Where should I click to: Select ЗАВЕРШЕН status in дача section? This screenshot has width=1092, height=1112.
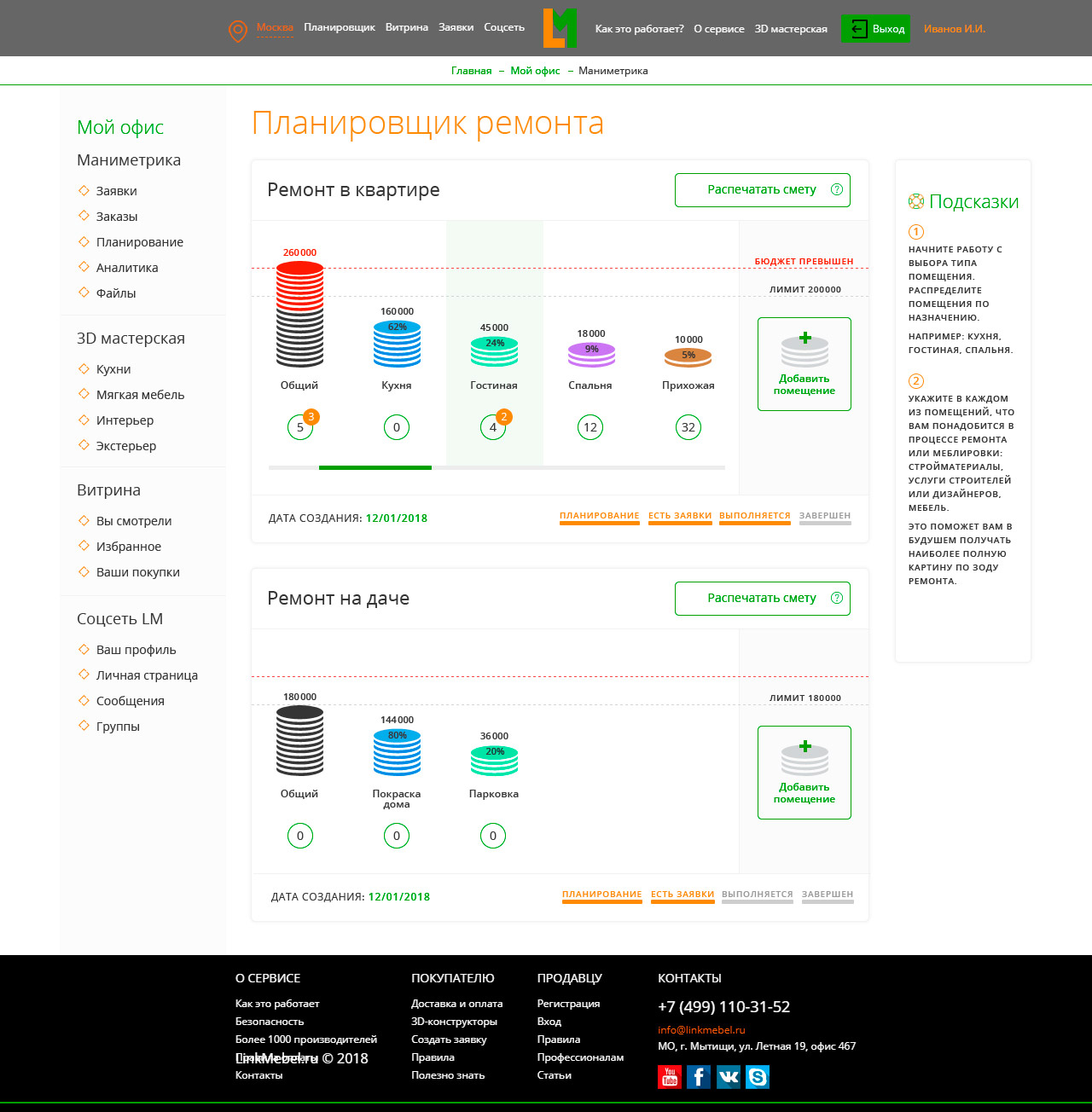pos(828,895)
